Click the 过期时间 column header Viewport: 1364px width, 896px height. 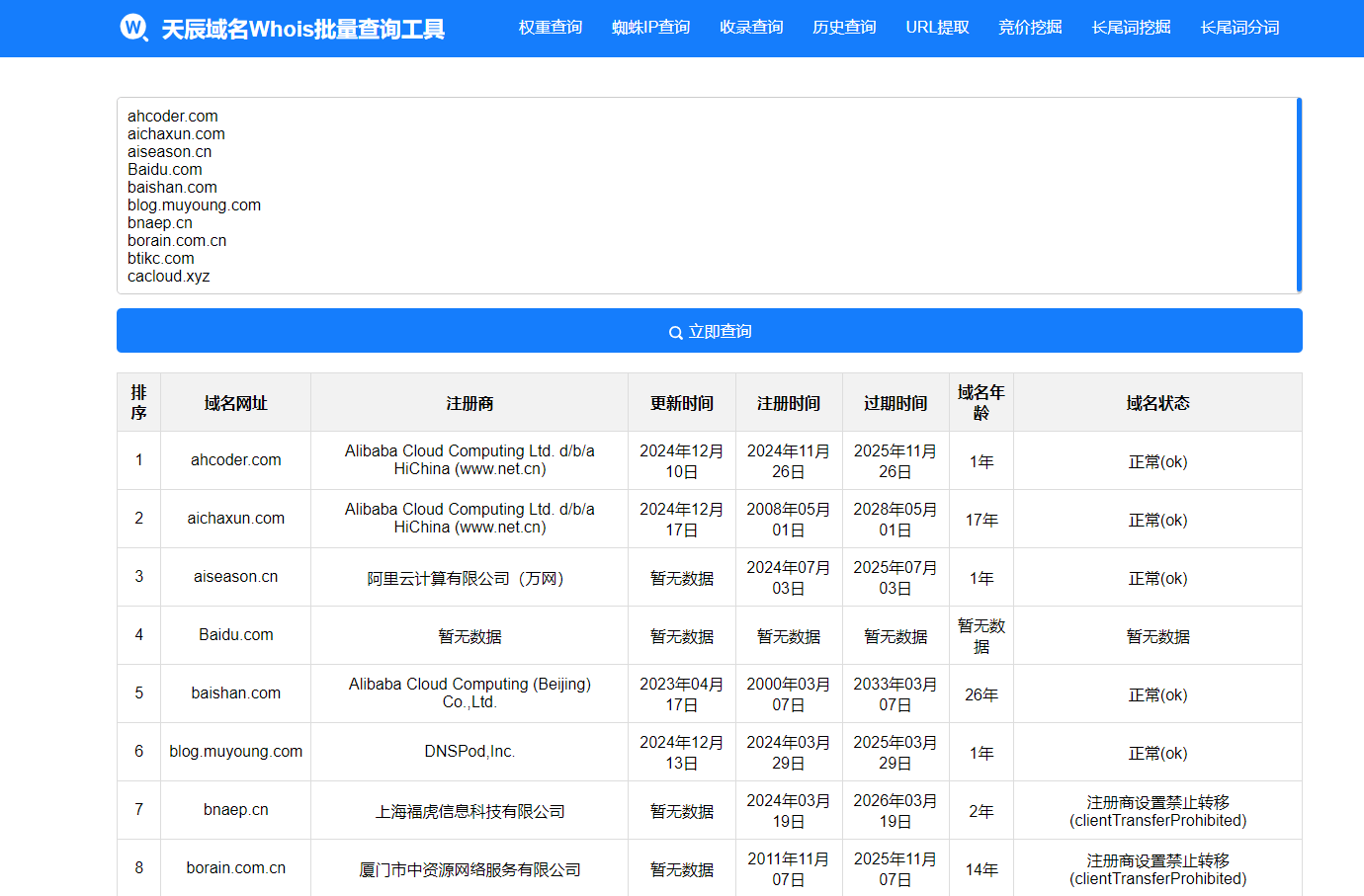(x=895, y=403)
